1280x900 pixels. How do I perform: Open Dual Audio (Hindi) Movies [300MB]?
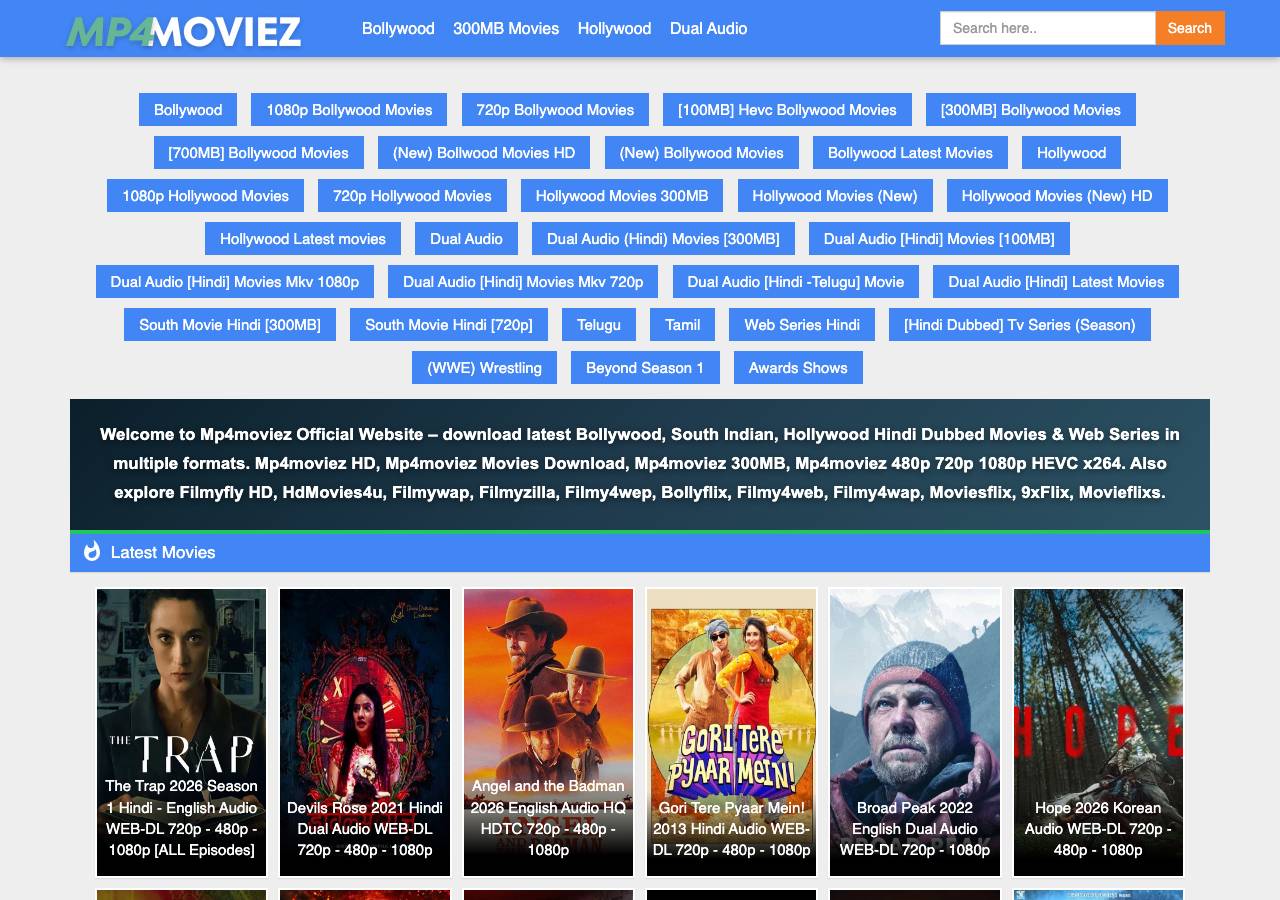(663, 239)
